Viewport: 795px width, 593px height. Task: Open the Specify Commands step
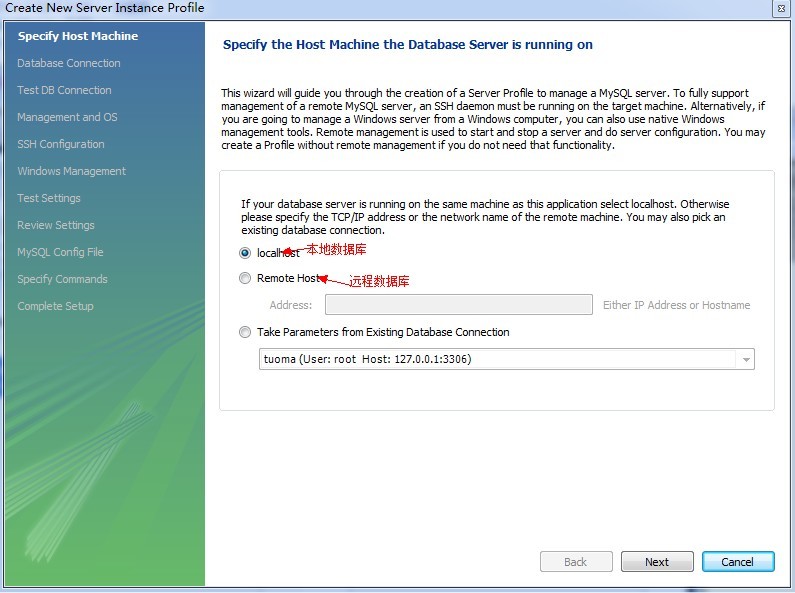click(62, 279)
